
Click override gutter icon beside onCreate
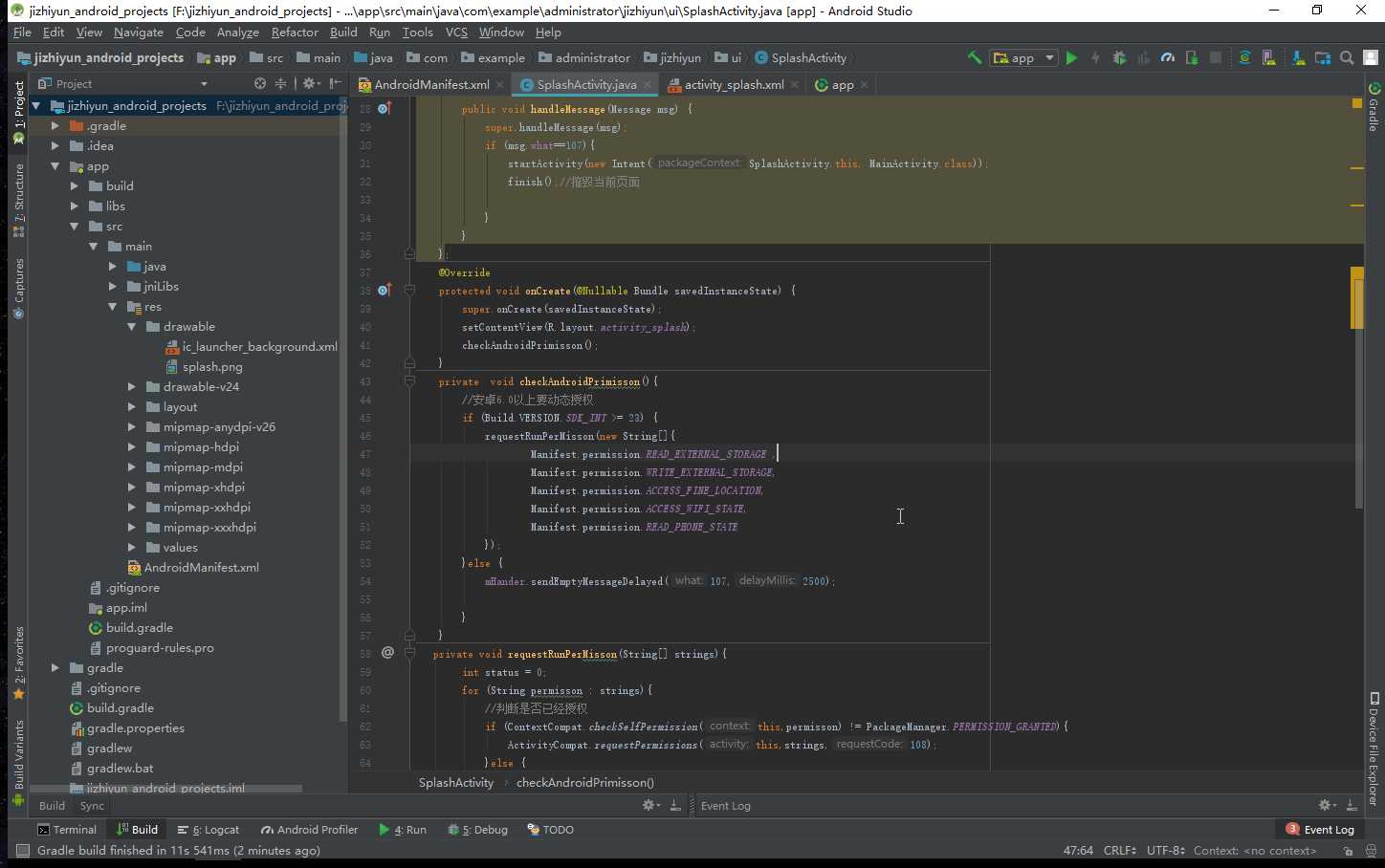point(385,290)
